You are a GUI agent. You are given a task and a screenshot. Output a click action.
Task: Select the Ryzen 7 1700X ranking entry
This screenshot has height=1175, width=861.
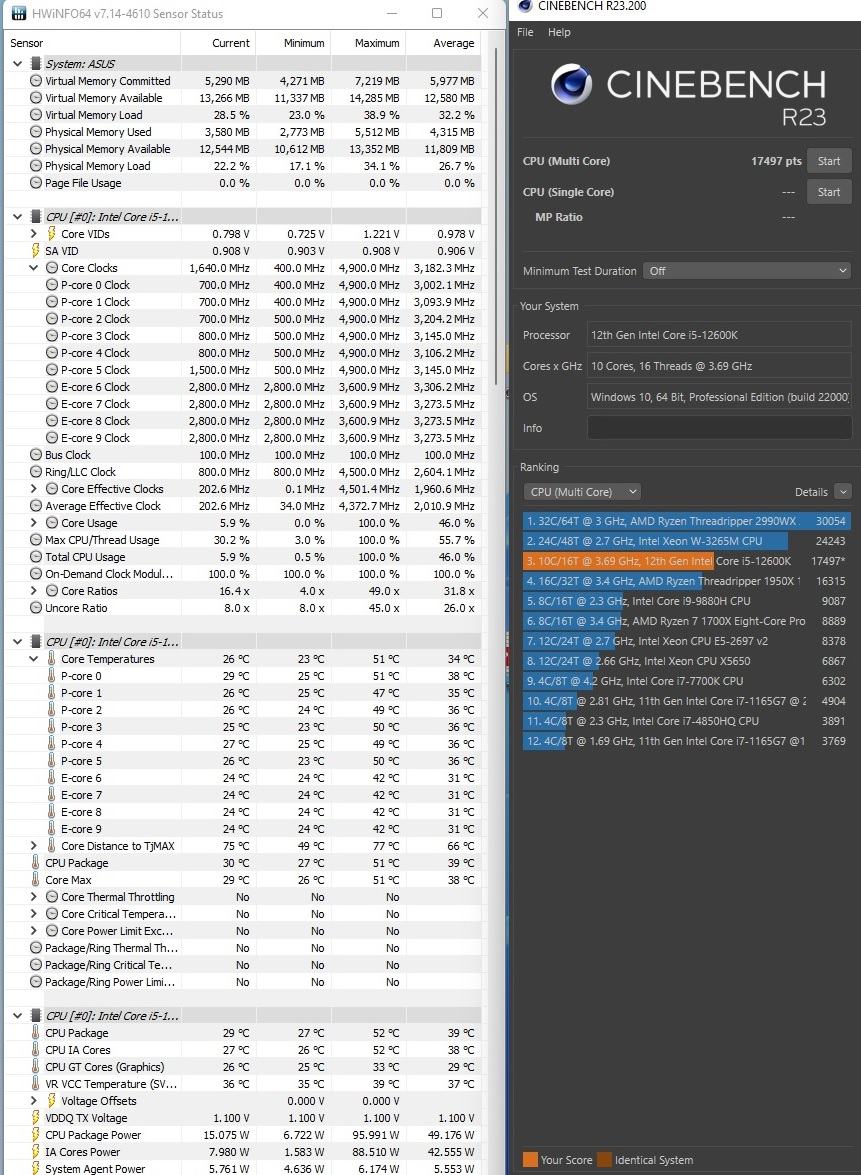686,621
